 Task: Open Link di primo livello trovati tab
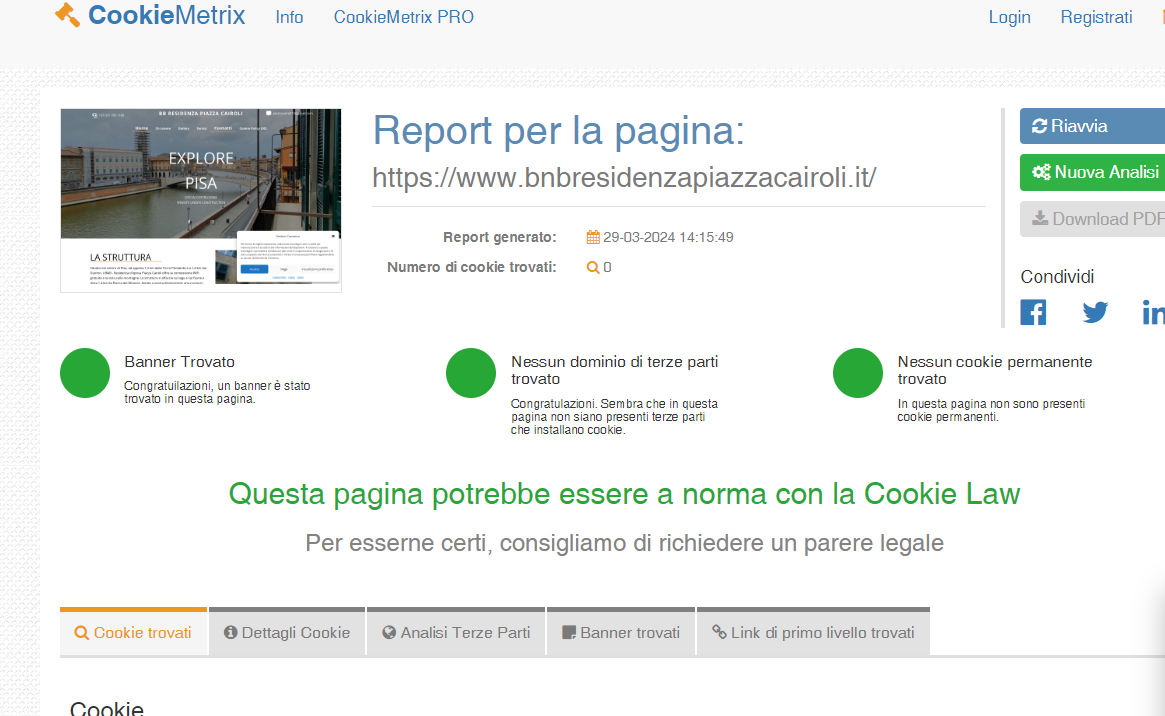pos(814,632)
